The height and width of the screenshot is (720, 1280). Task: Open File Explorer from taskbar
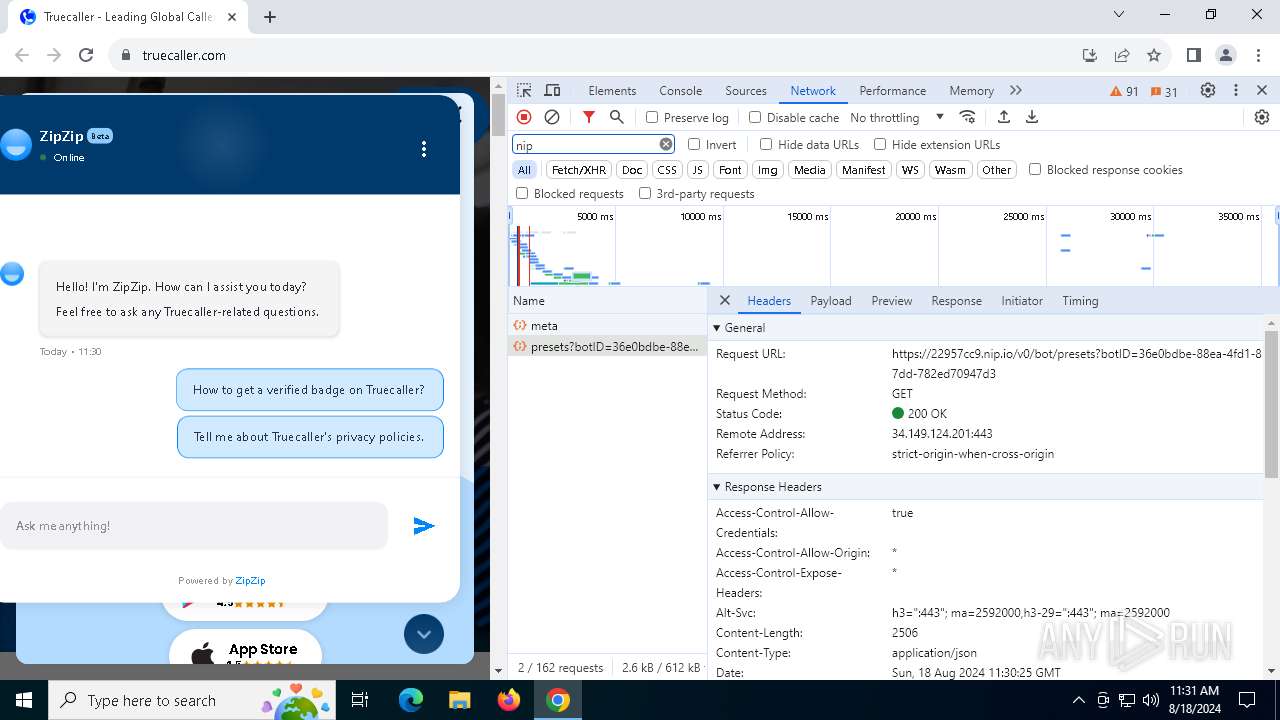tap(459, 700)
